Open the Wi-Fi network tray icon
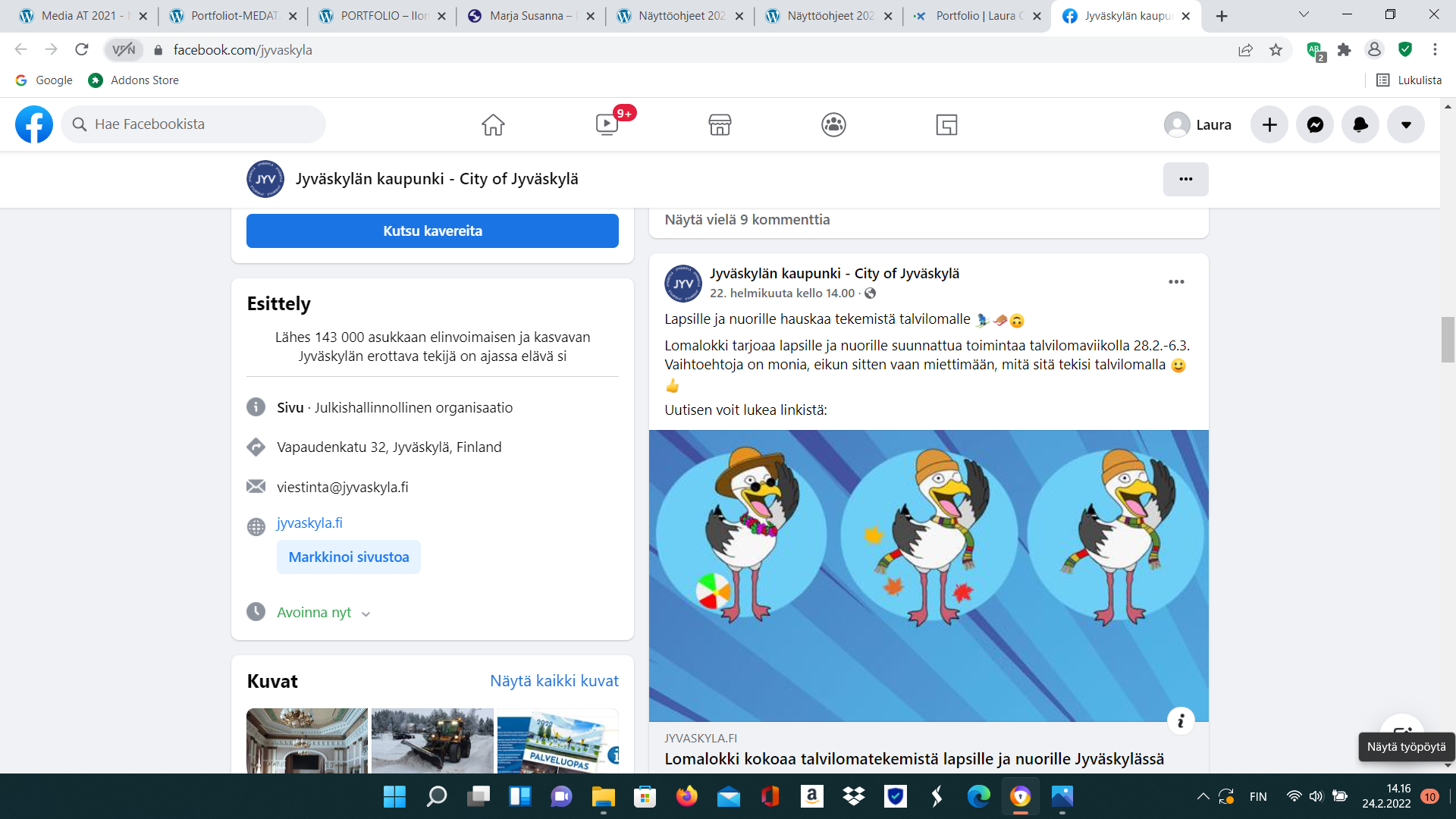This screenshot has width=1456, height=819. [1294, 796]
